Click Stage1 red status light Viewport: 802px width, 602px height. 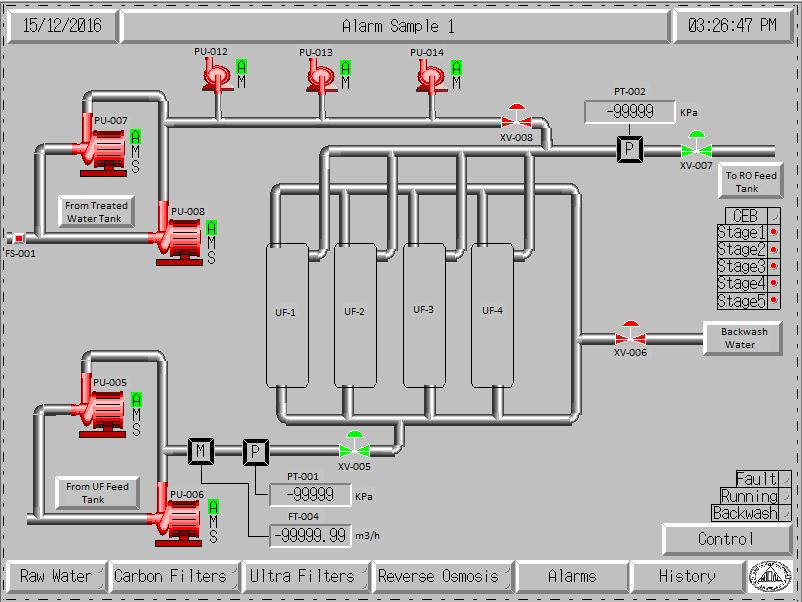click(774, 232)
